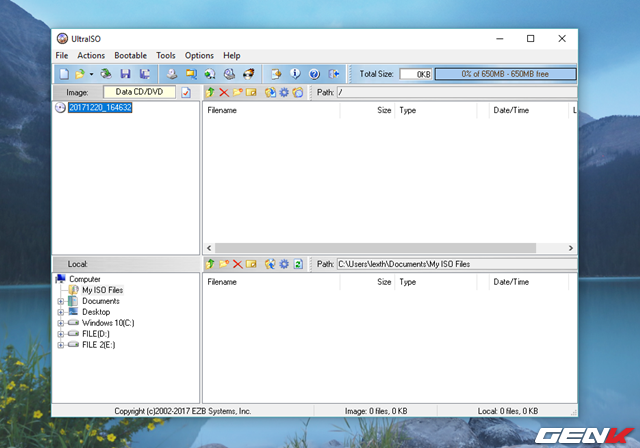Expand the Documents tree node
The width and height of the screenshot is (640, 448).
click(x=61, y=302)
